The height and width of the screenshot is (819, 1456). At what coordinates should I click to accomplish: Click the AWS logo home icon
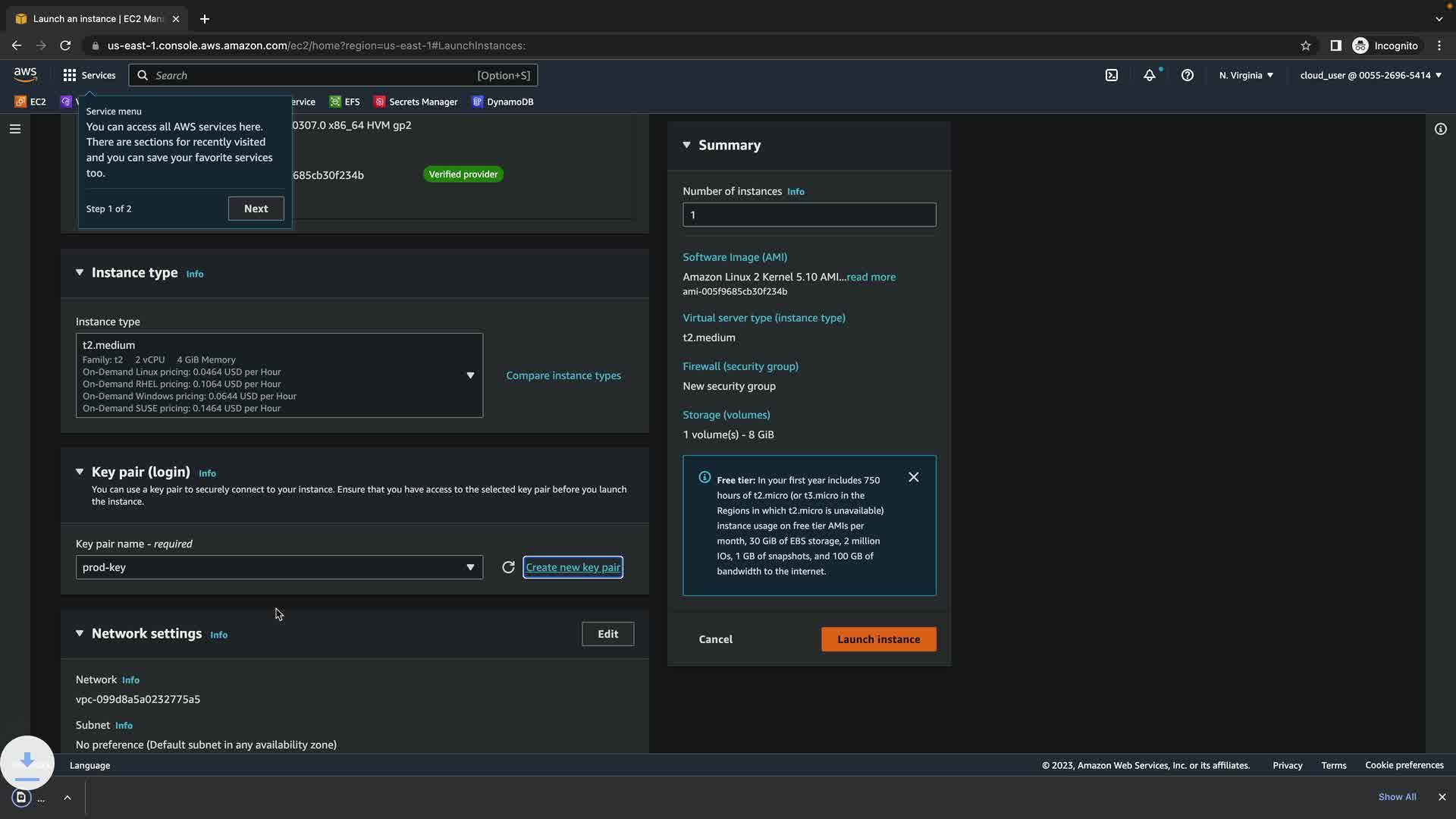25,74
